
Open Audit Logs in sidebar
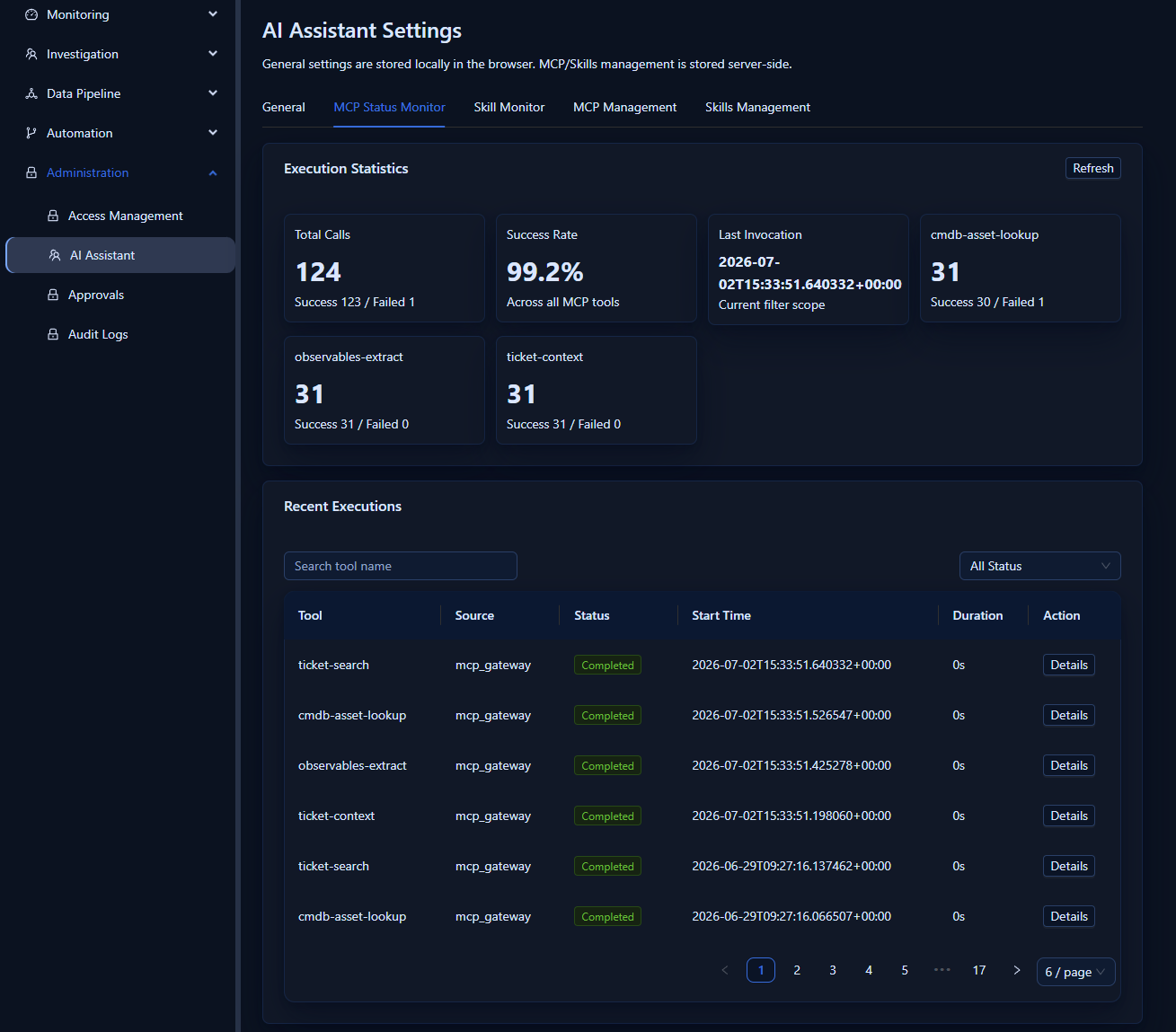[x=120, y=334]
